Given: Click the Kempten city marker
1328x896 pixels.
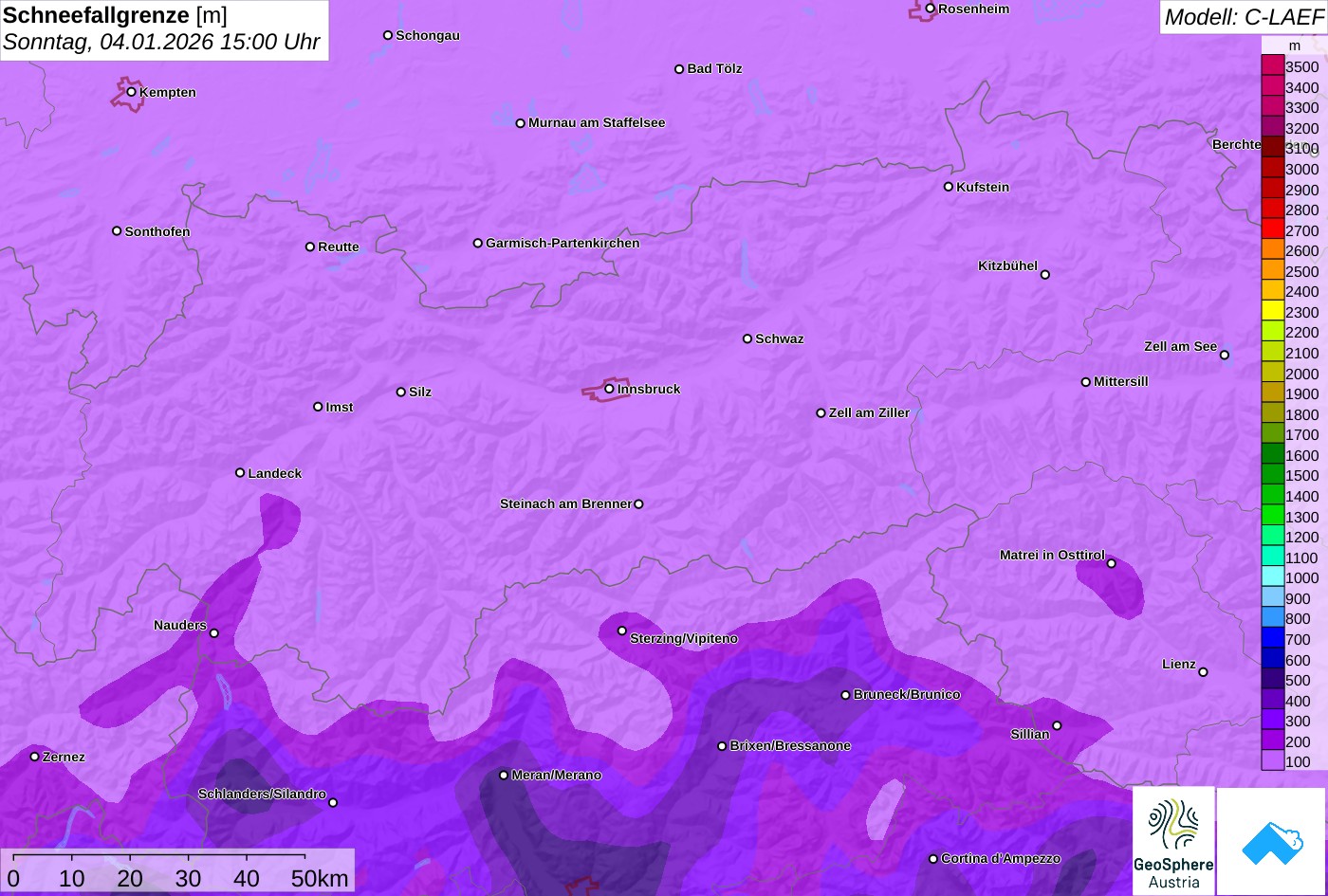Looking at the screenshot, I should click(x=132, y=92).
